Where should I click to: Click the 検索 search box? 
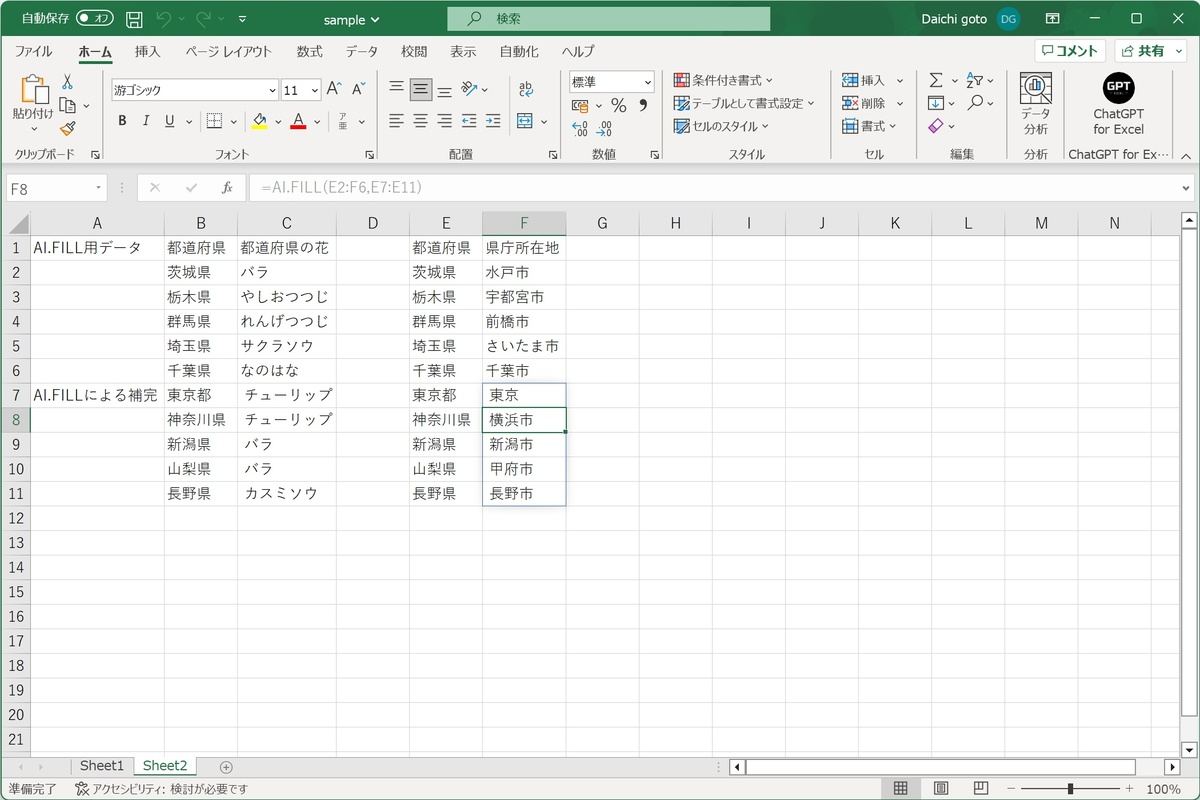pos(609,19)
